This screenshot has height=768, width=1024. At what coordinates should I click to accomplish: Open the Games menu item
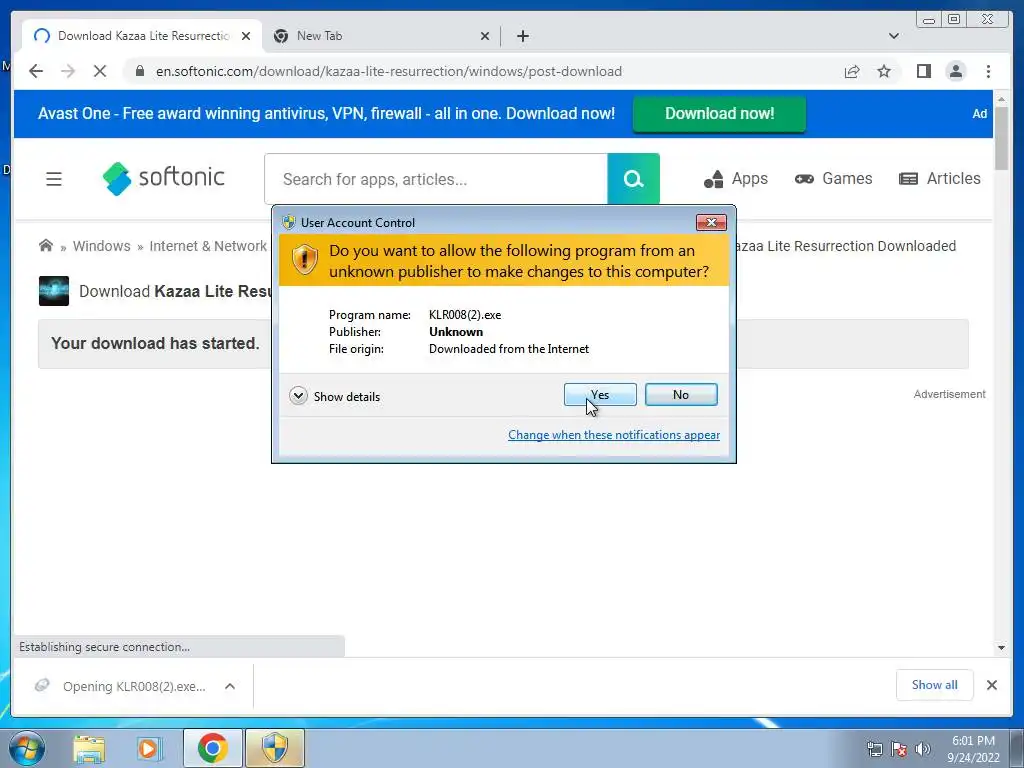[x=833, y=178]
